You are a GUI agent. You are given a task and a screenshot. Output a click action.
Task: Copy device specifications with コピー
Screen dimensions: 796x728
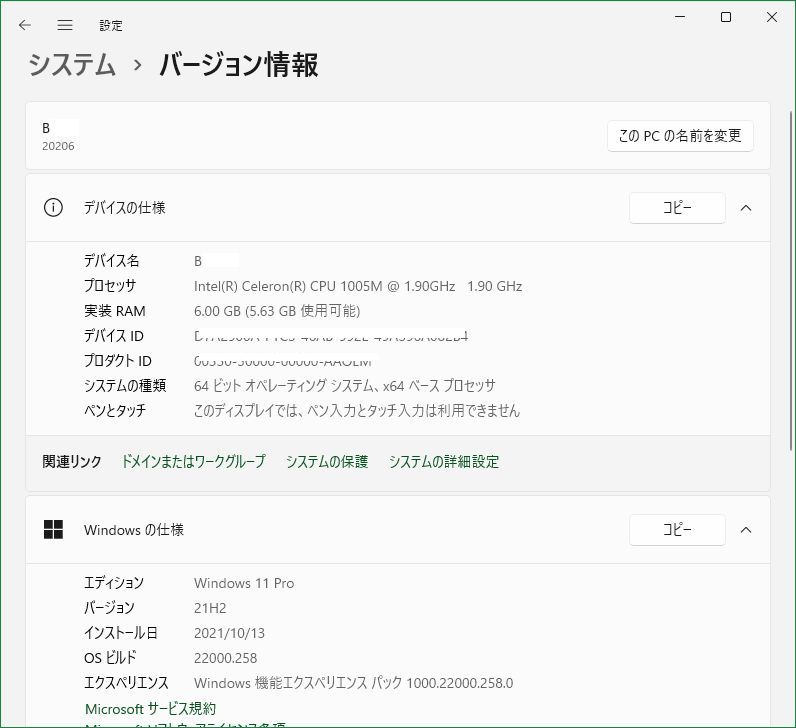click(677, 208)
